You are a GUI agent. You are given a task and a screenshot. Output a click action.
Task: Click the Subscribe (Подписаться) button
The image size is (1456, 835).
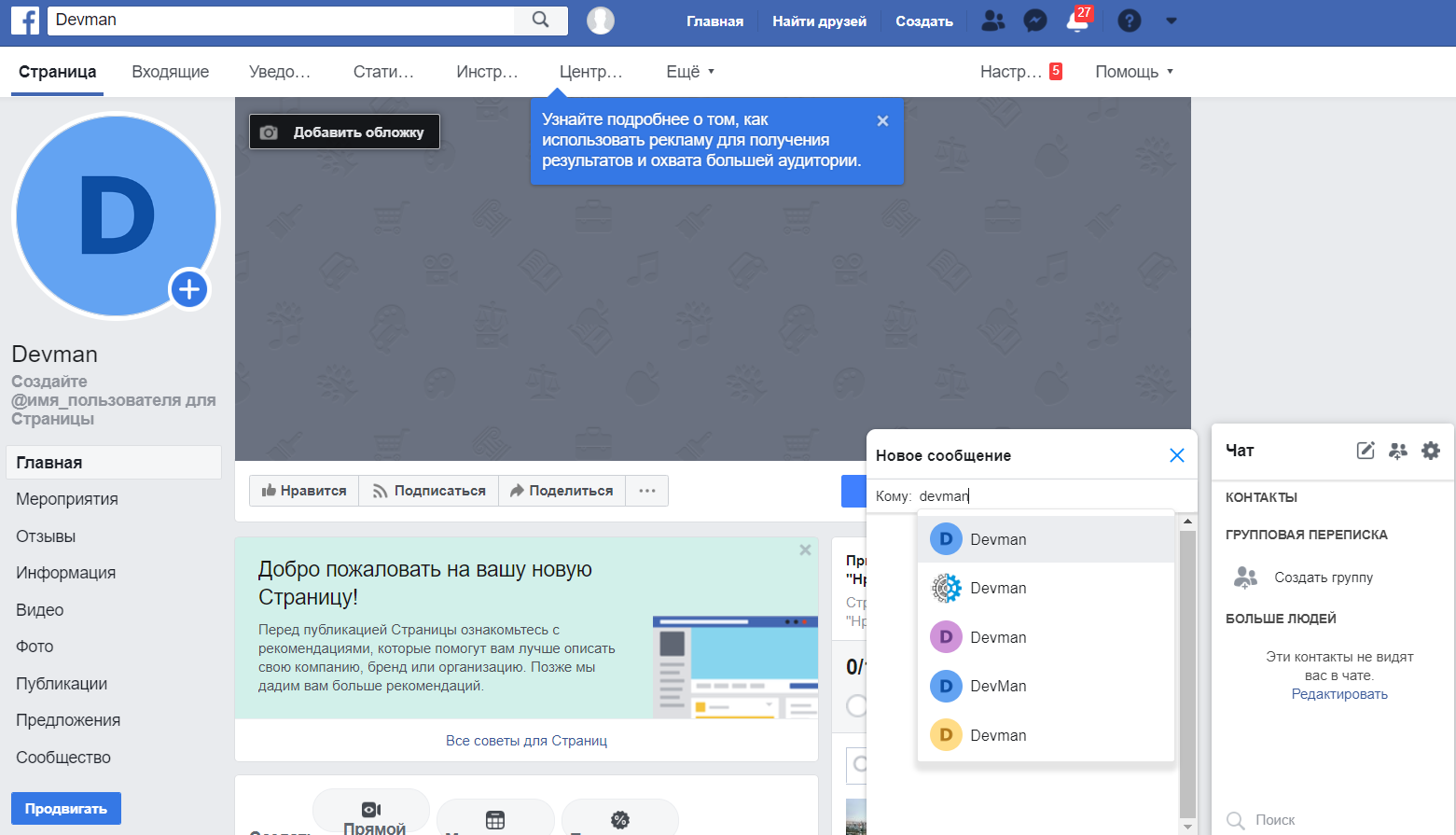[429, 491]
